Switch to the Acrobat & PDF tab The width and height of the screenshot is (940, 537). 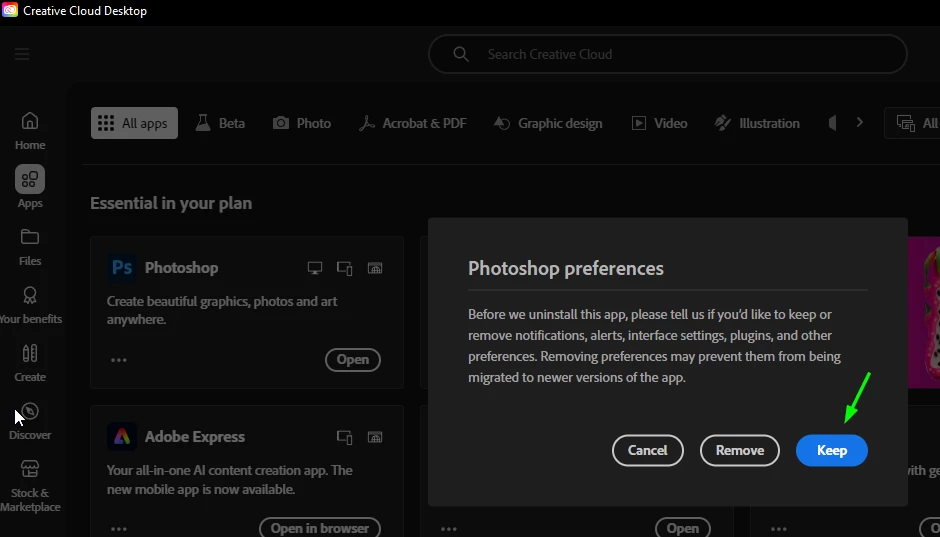coord(412,123)
